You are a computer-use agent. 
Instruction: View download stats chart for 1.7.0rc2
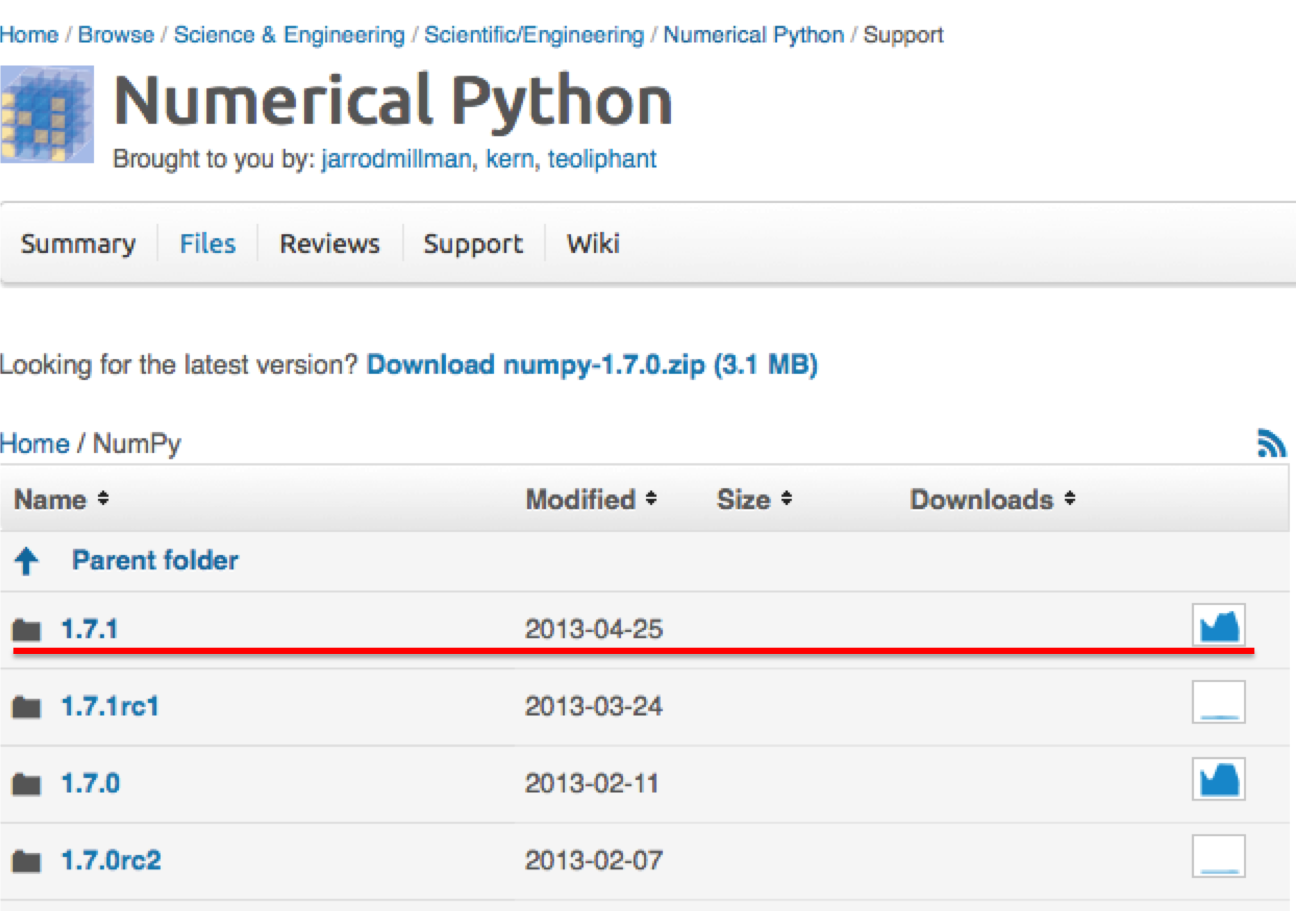[1219, 856]
